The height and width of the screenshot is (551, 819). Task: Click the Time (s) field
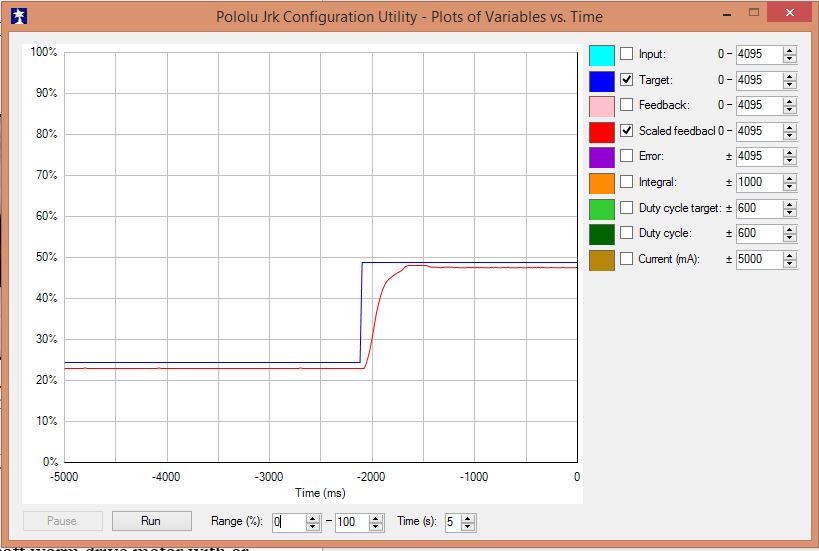(453, 522)
